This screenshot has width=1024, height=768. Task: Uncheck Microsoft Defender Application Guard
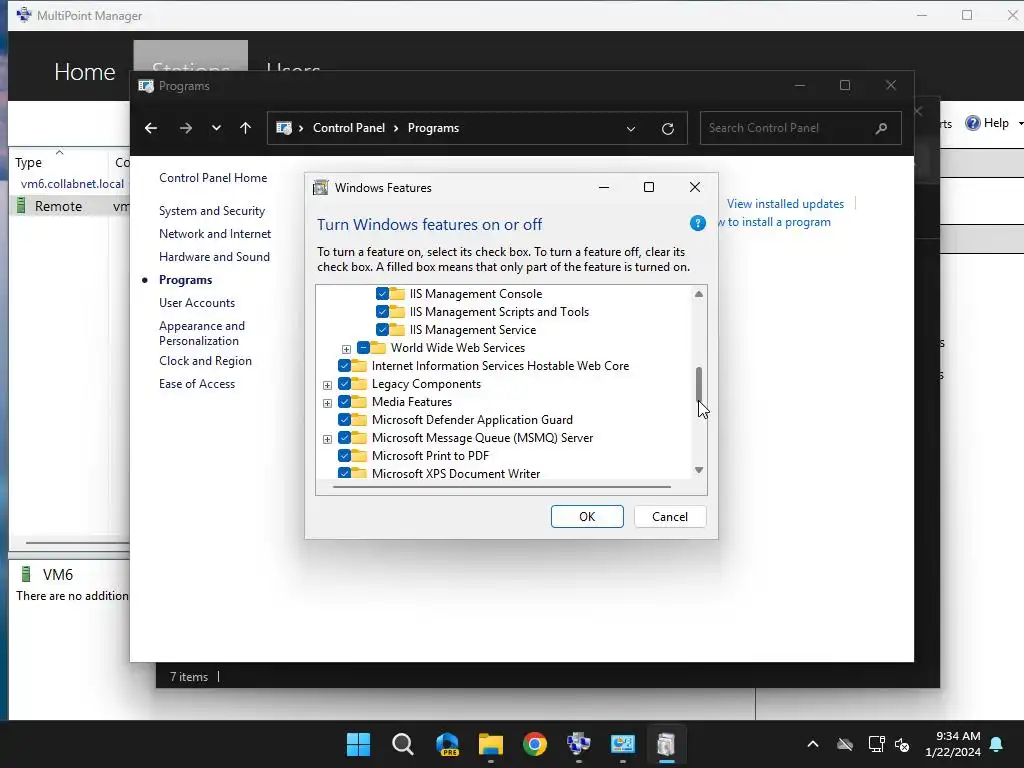tap(345, 420)
